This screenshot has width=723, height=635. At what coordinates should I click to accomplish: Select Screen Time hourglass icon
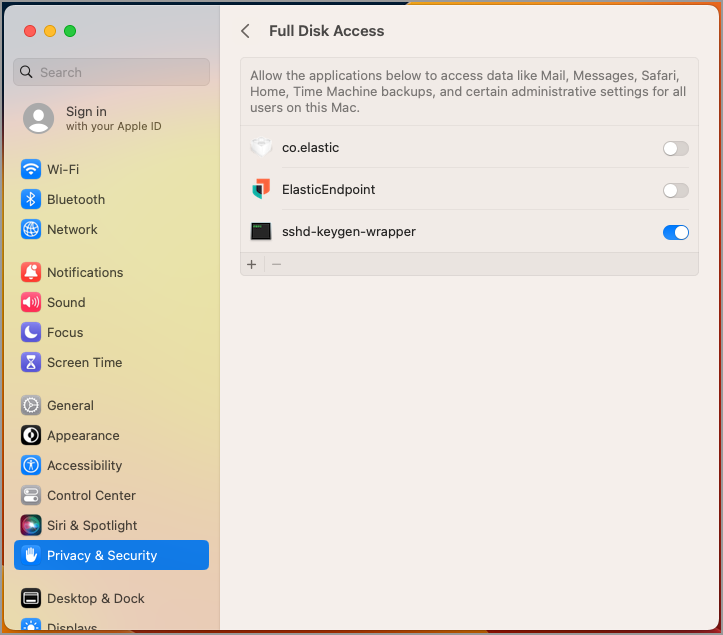31,362
